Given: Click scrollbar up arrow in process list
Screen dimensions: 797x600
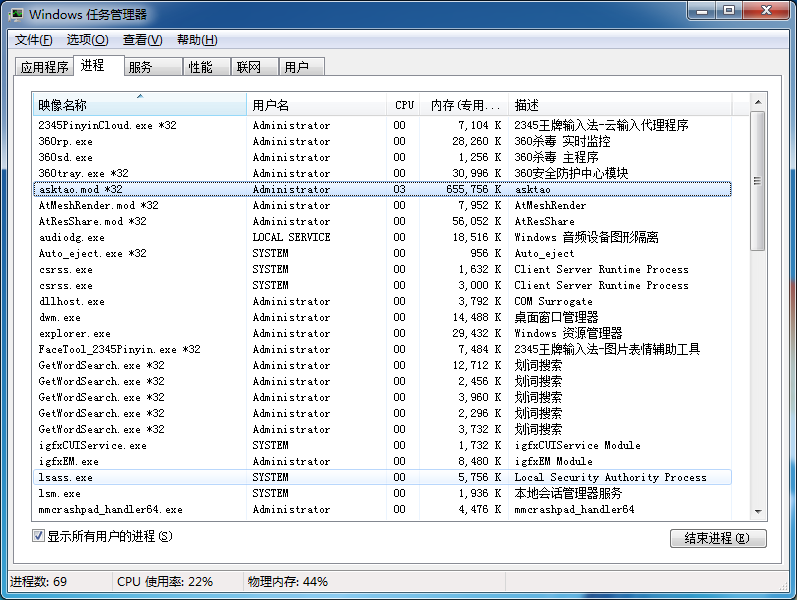Looking at the screenshot, I should [759, 102].
